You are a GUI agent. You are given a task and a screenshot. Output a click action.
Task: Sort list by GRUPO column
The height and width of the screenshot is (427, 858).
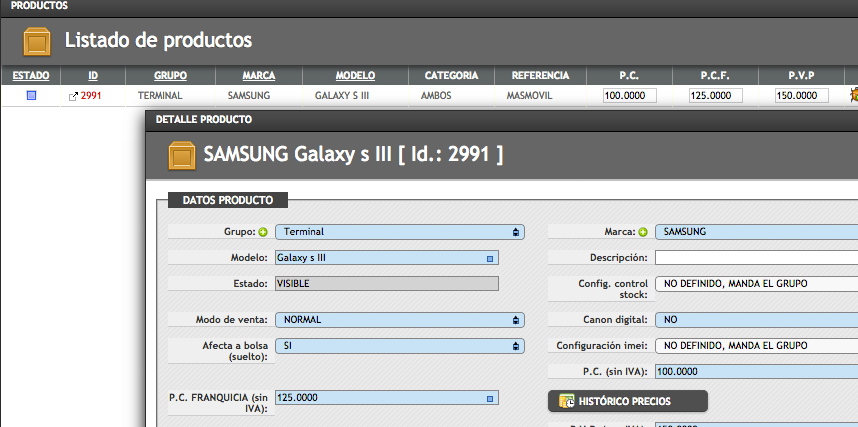coord(170,76)
